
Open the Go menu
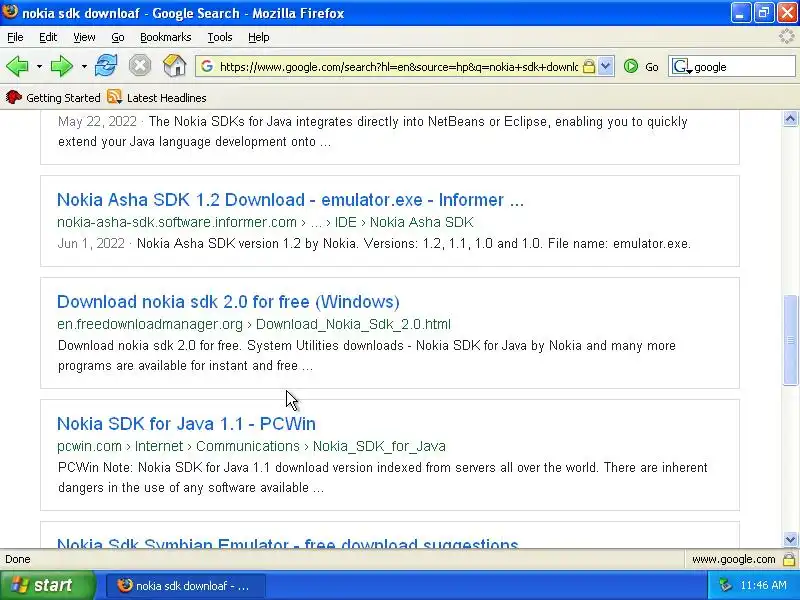click(x=118, y=37)
